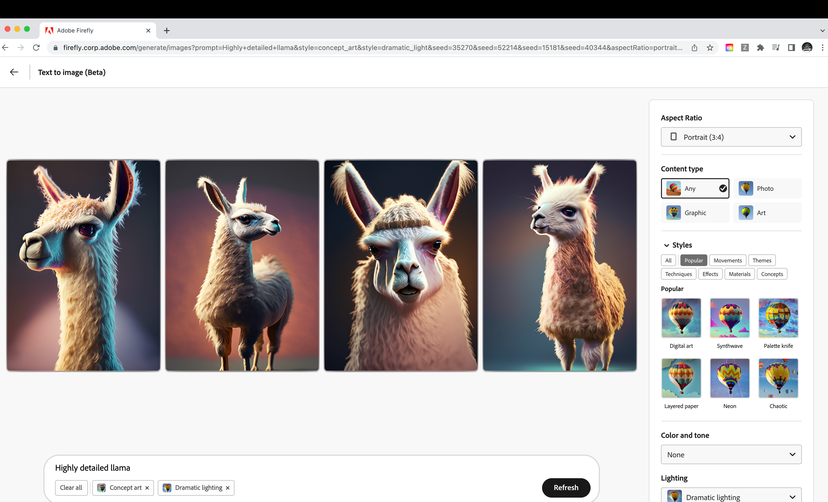This screenshot has height=502, width=828.
Task: Apply the Synthwave style
Action: [x=730, y=318]
